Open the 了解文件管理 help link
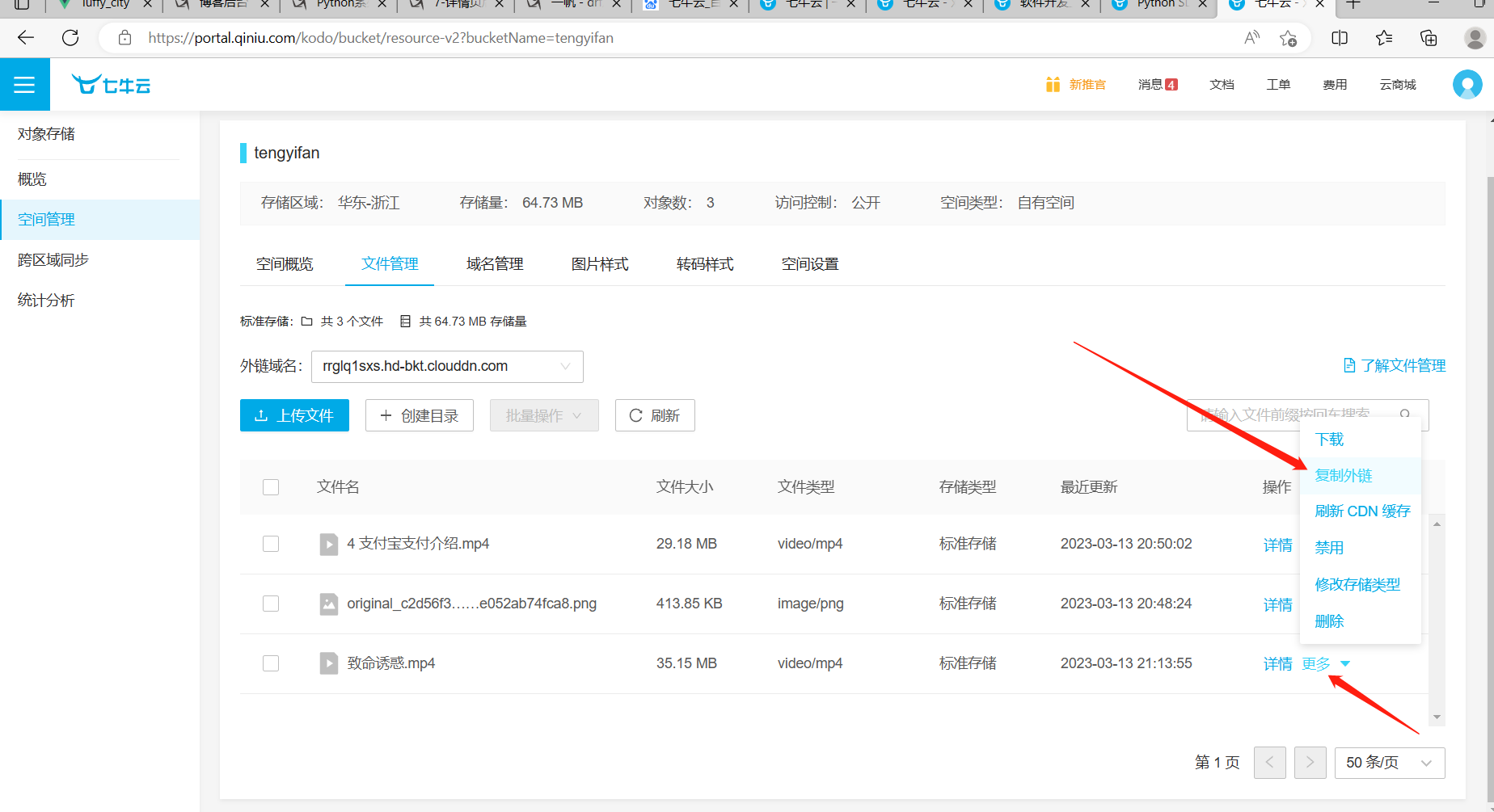The image size is (1494, 812). pyautogui.click(x=1395, y=366)
